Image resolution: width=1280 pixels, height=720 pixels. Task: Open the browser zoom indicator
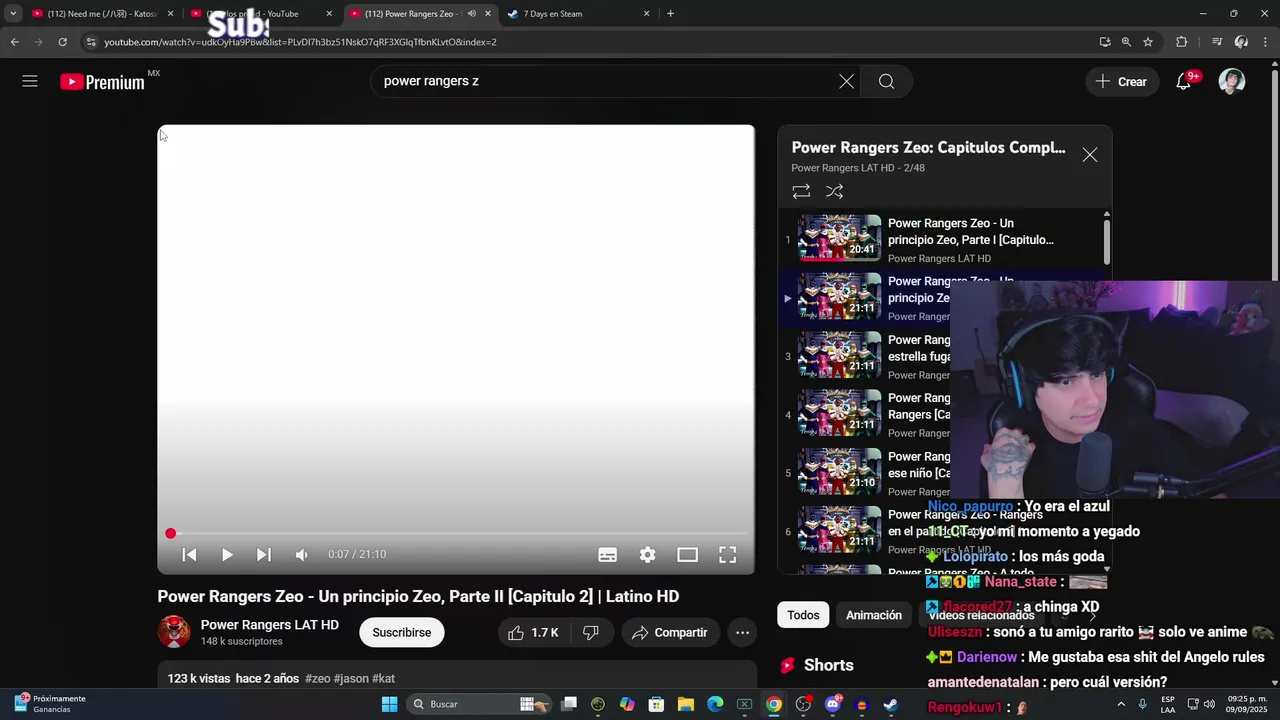coord(1126,42)
